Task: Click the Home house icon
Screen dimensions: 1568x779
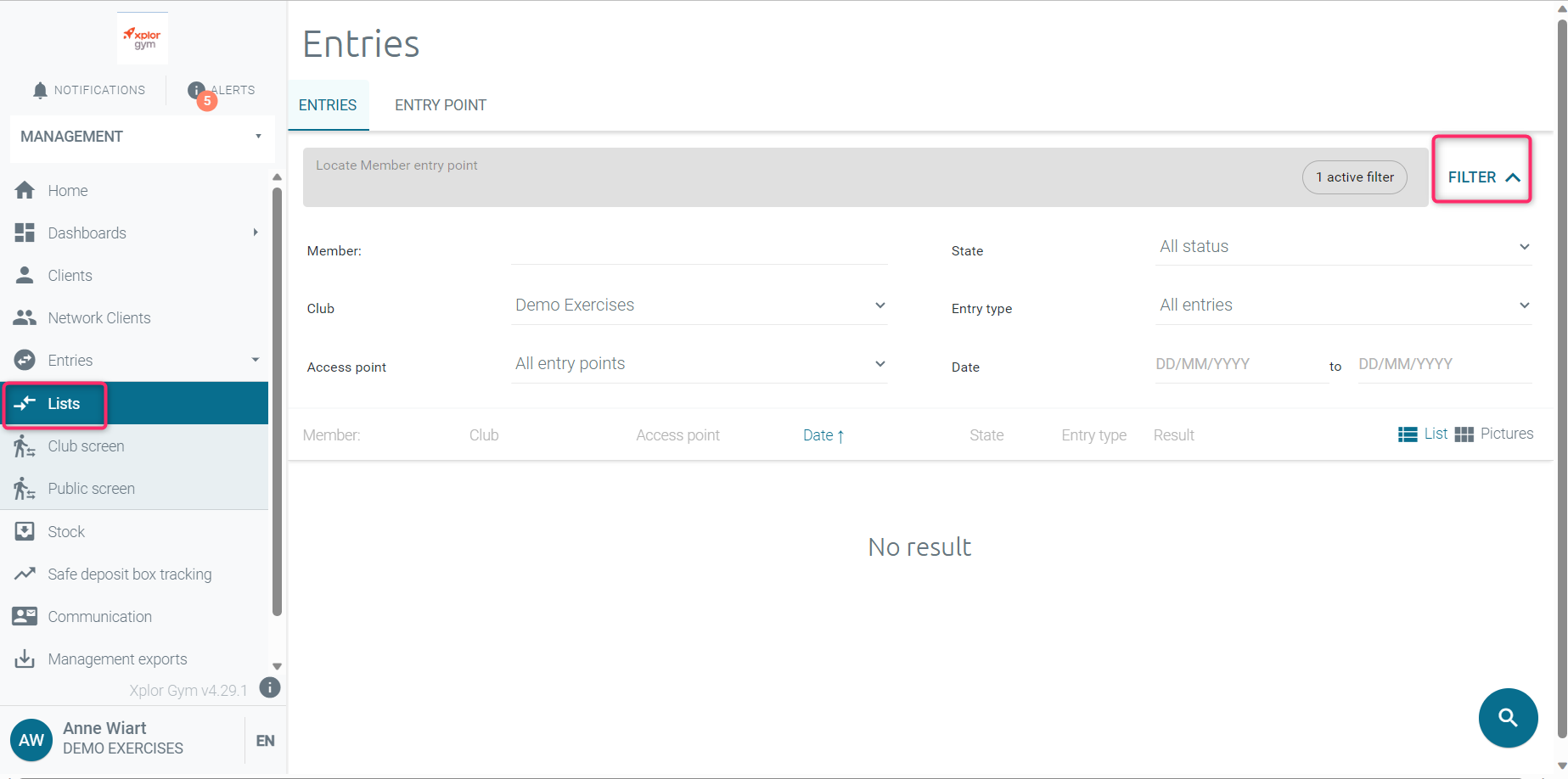Action: (25, 191)
